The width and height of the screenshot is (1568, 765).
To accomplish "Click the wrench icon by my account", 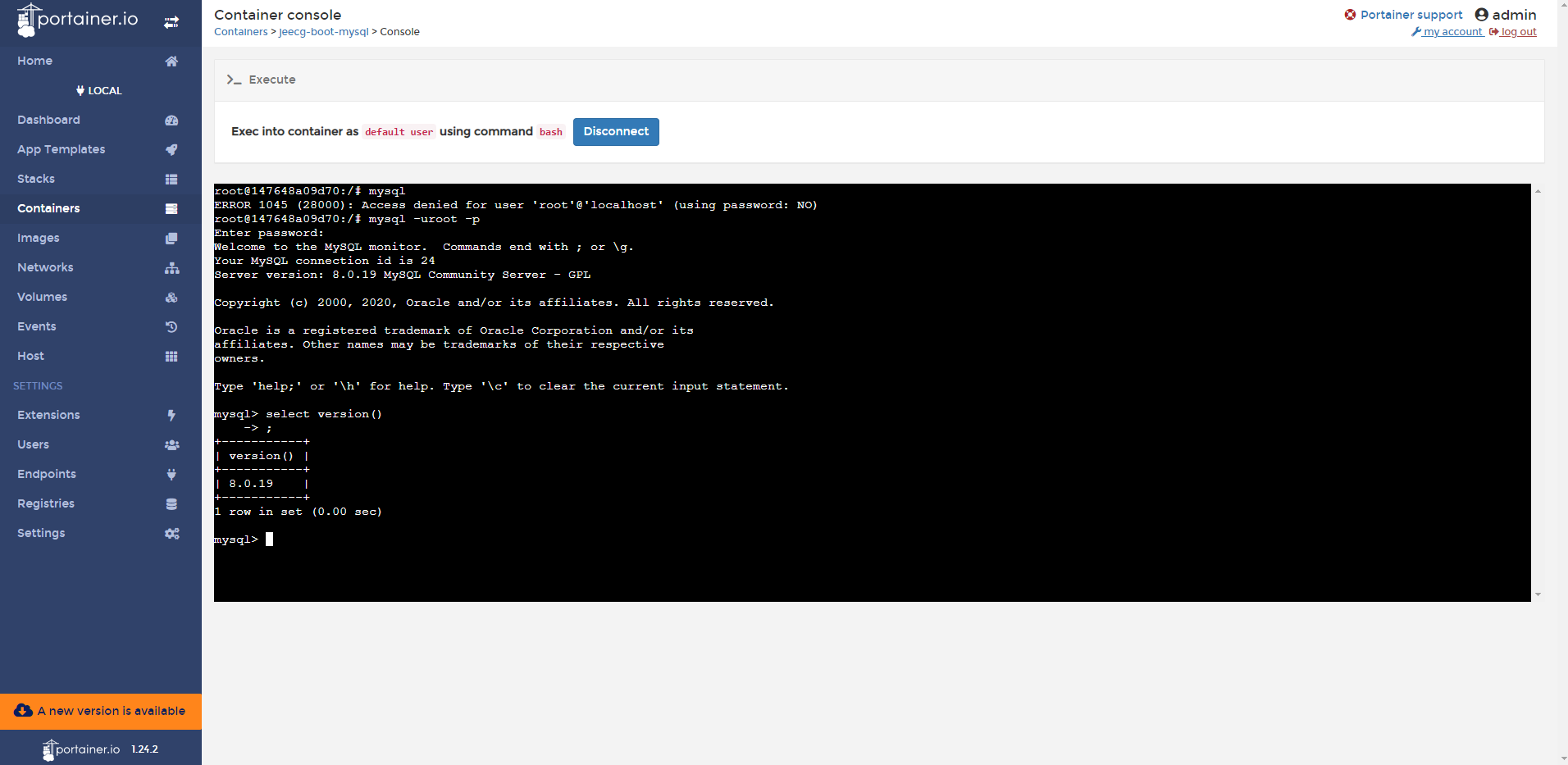I will click(x=1415, y=32).
